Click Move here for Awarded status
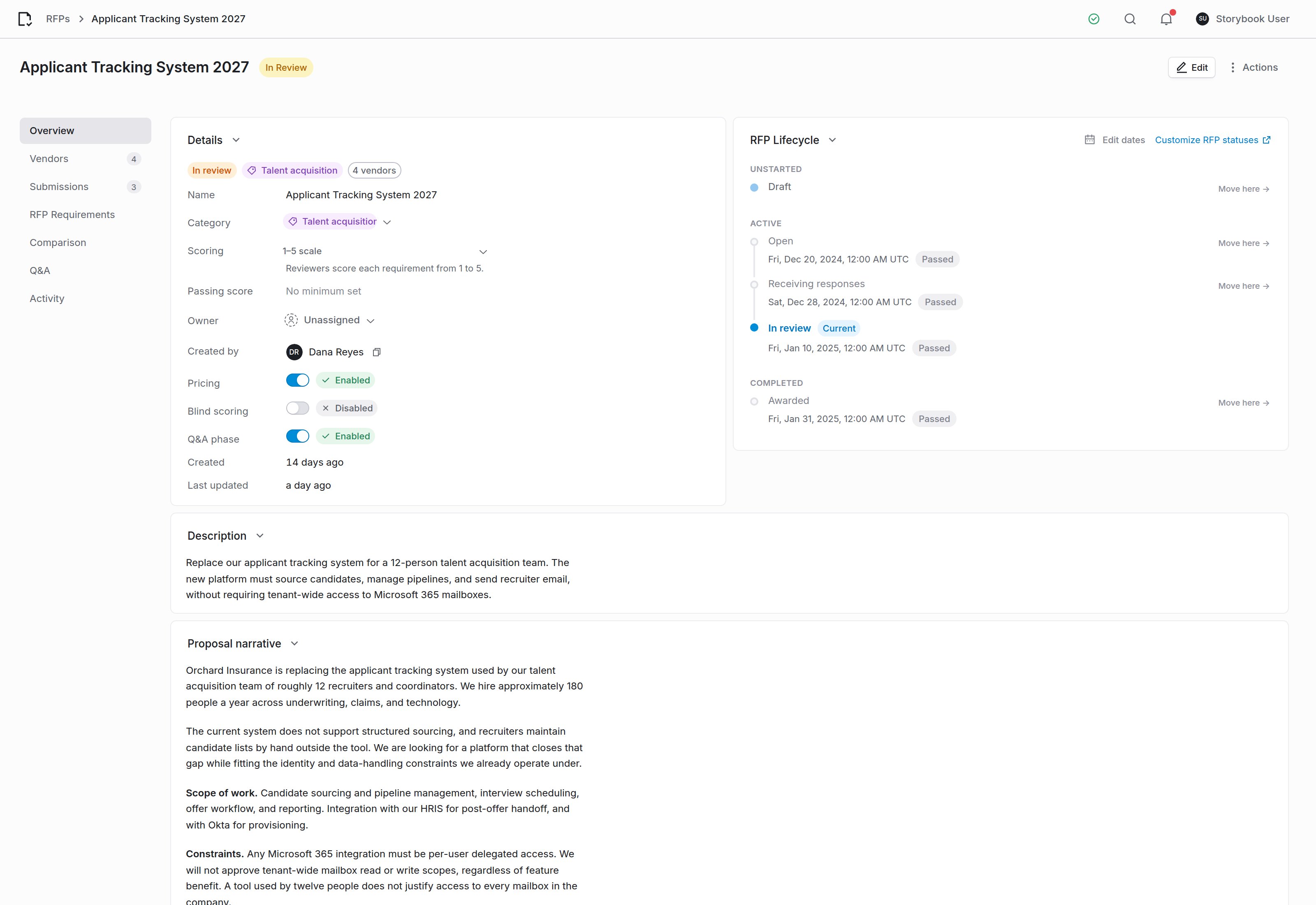This screenshot has height=905, width=1316. 1244,403
